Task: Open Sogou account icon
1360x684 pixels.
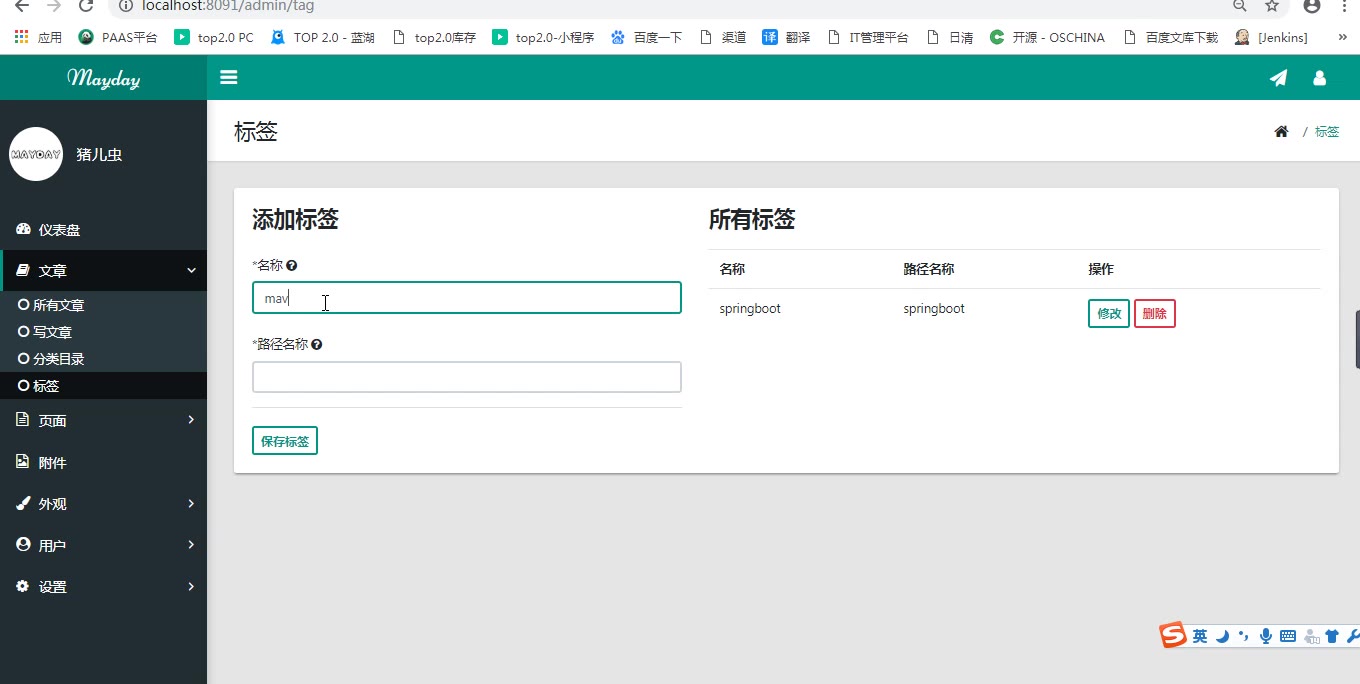Action: 1311,636
